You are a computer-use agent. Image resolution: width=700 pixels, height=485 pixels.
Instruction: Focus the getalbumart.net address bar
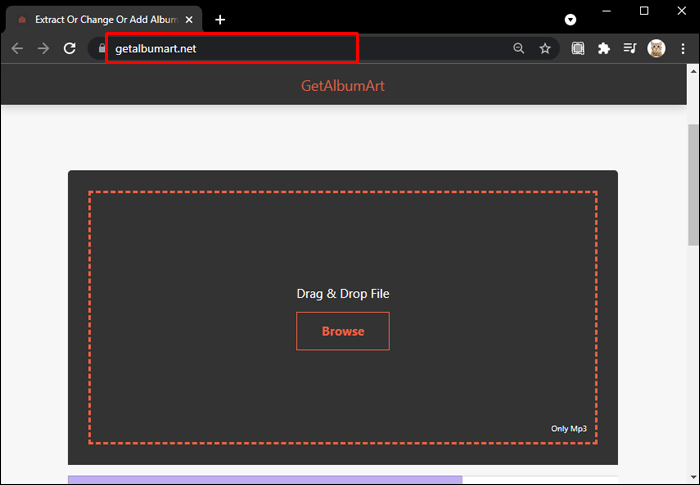pos(308,48)
